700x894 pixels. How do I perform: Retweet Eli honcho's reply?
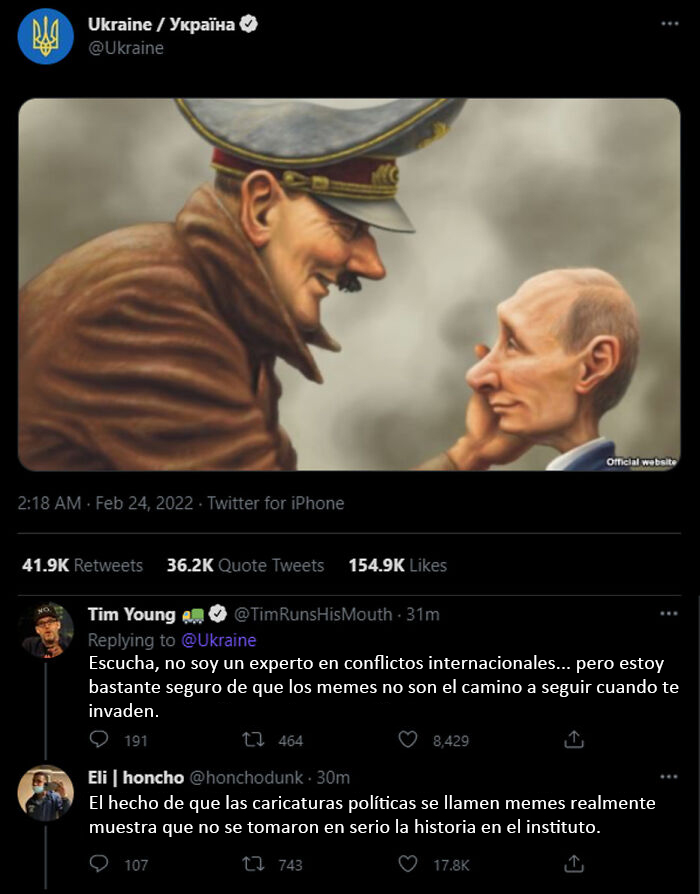[x=254, y=864]
